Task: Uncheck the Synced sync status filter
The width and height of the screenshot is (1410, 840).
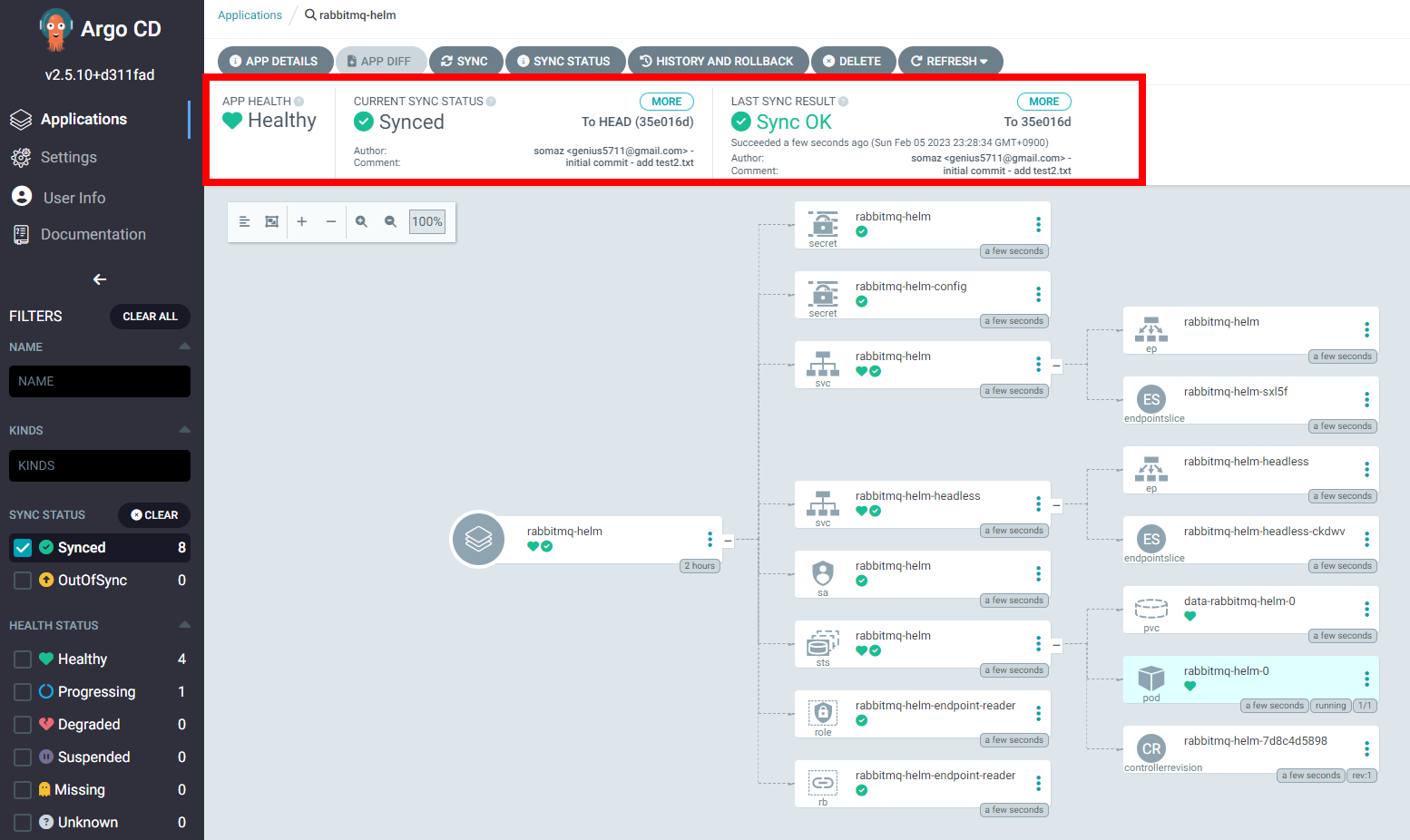Action: [23, 548]
